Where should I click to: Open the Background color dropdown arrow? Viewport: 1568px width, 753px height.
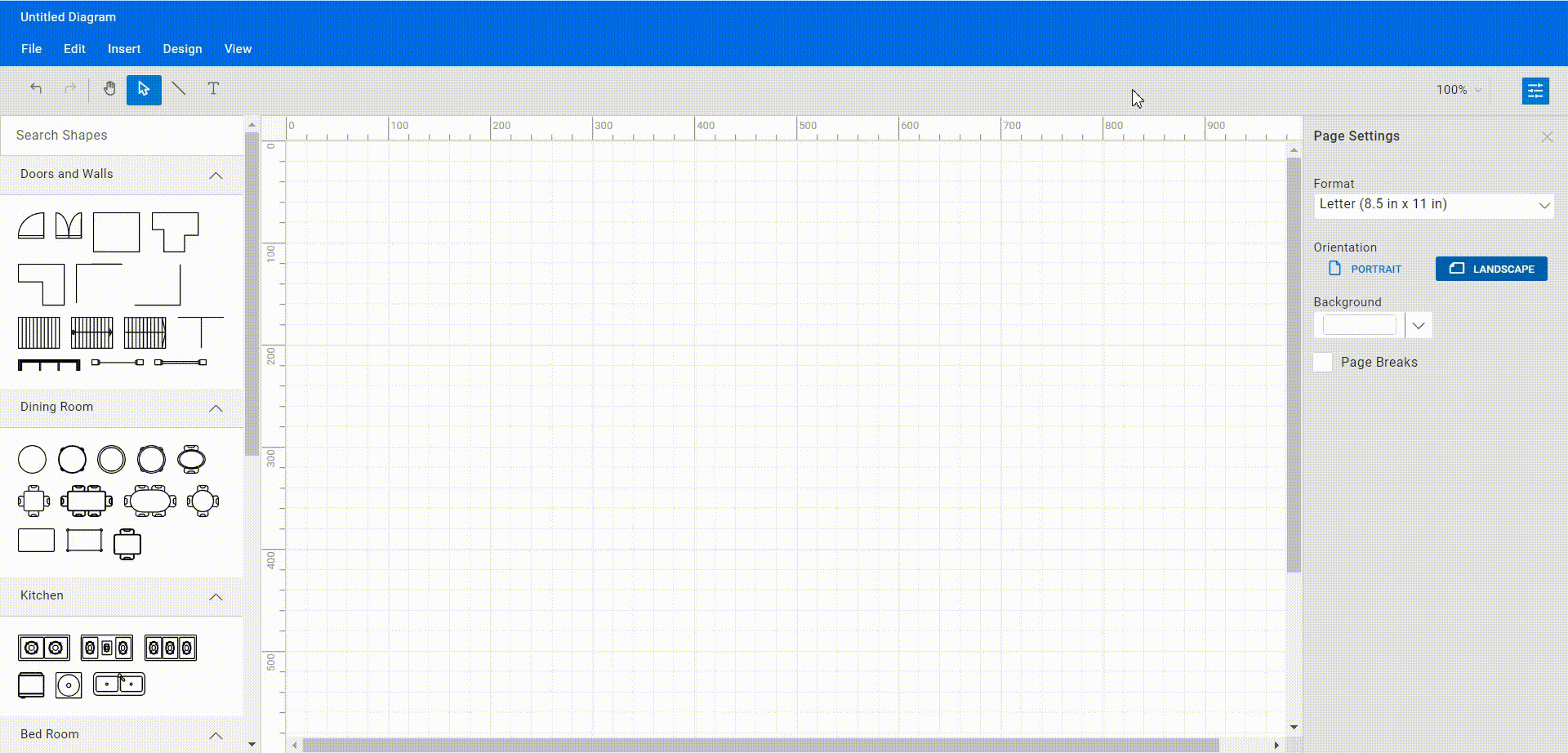coord(1419,325)
